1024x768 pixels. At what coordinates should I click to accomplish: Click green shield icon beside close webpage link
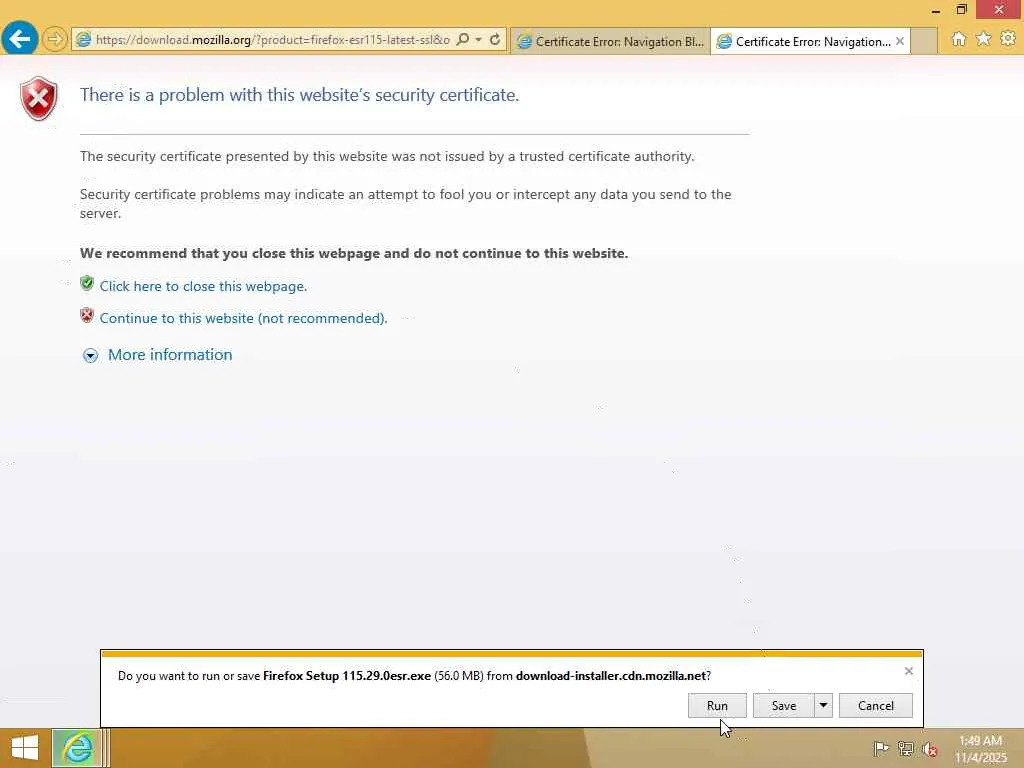tap(87, 283)
